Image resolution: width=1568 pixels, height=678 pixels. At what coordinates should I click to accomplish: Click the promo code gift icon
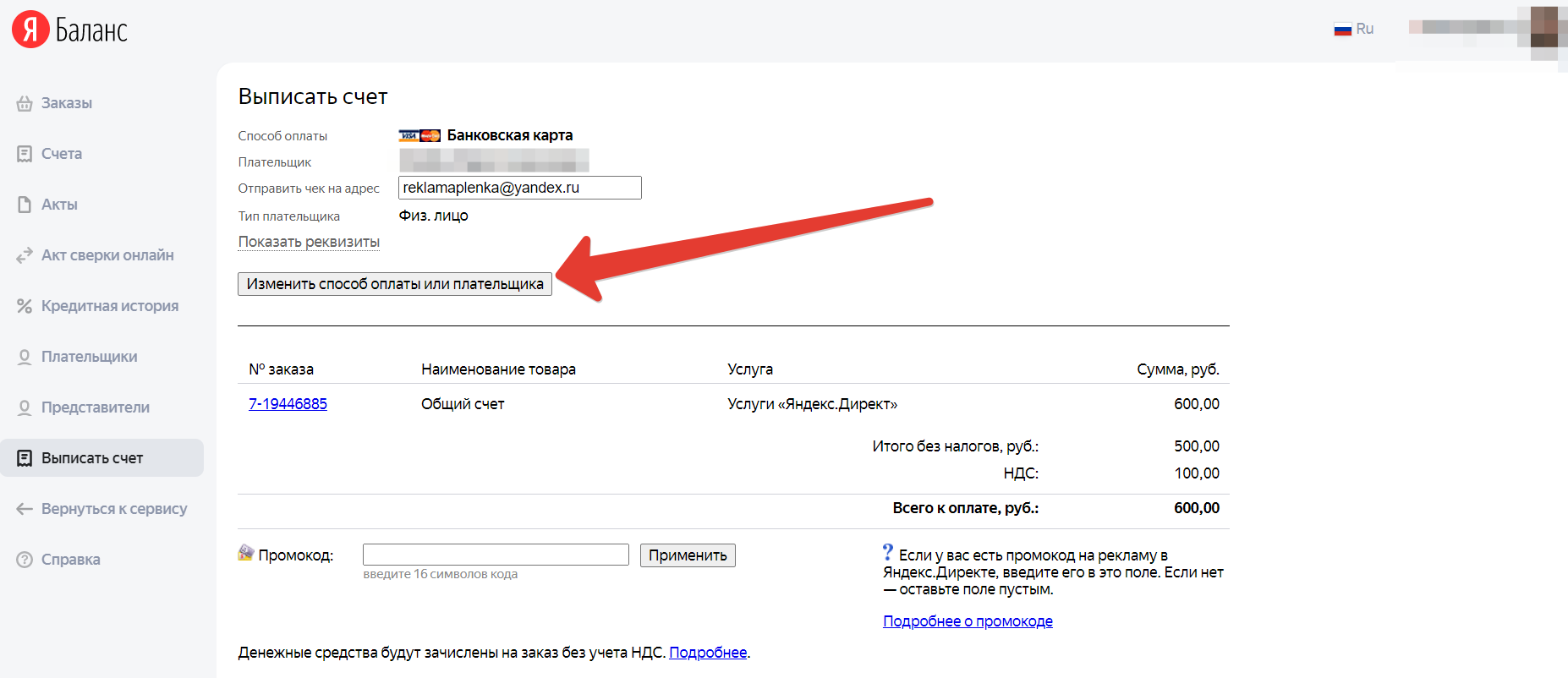(x=246, y=553)
